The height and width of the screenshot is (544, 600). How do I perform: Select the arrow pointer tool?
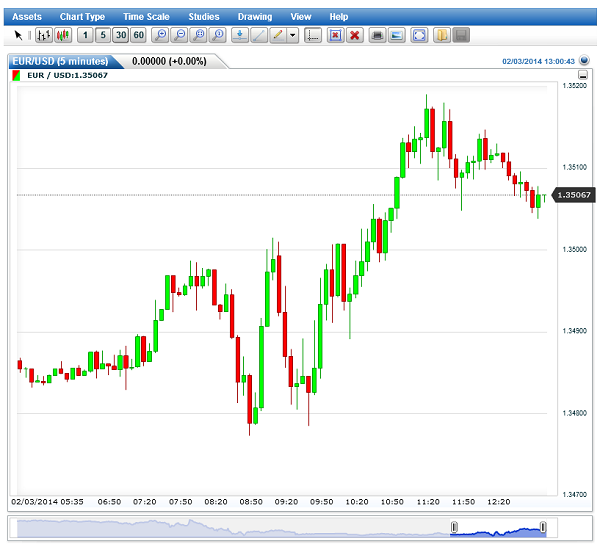point(18,36)
